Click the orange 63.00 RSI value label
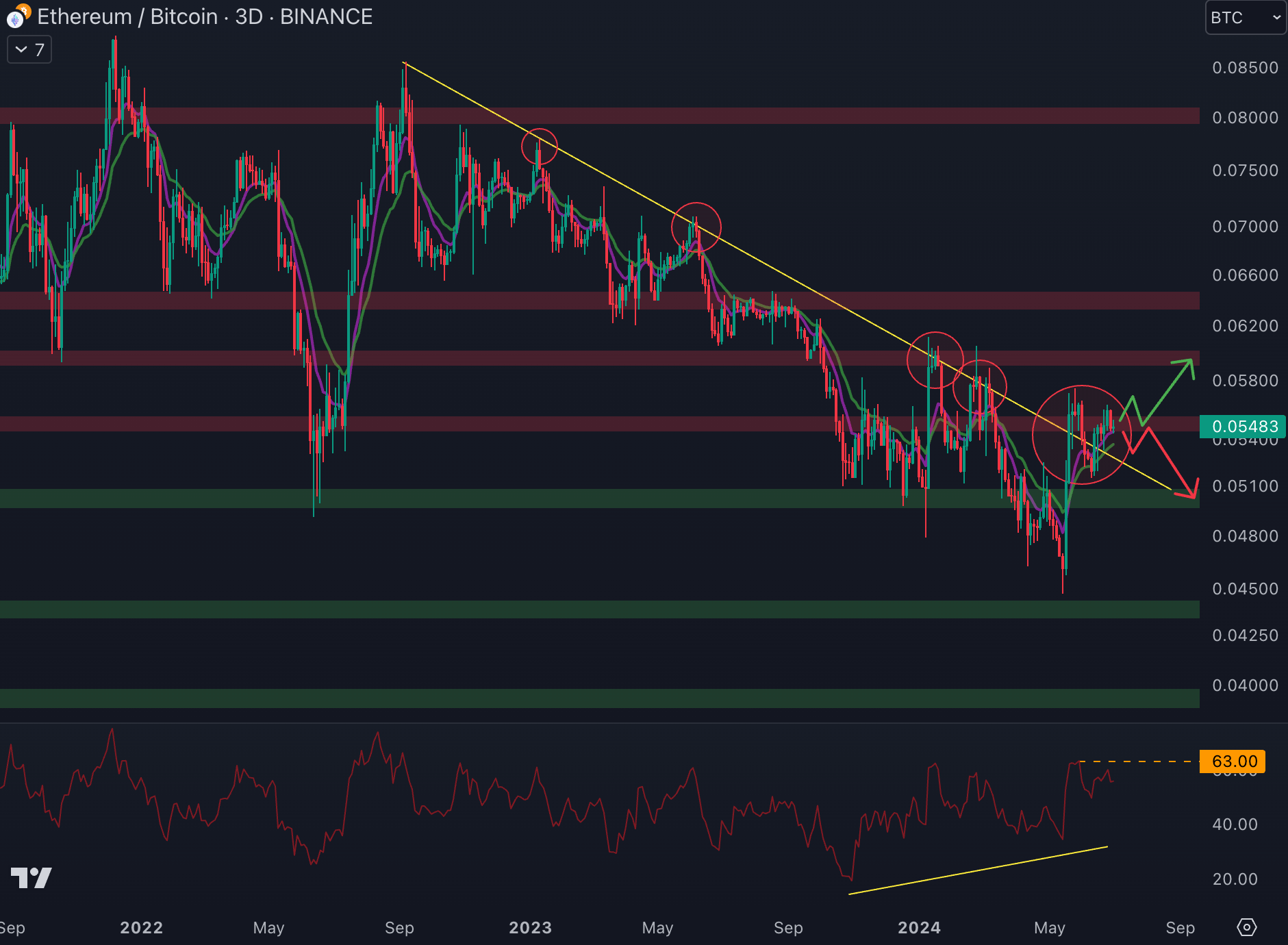 click(x=1233, y=761)
